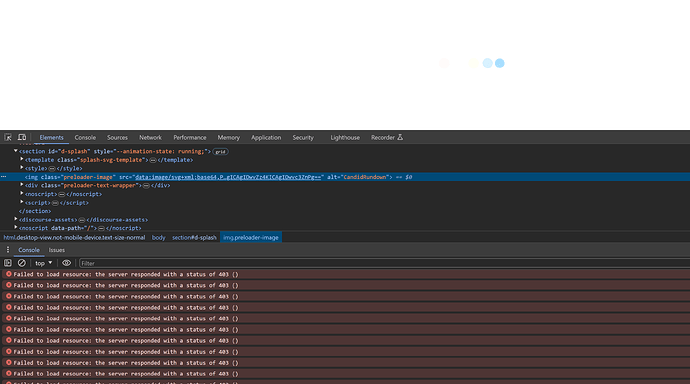Expand the noscript data-path node
This screenshot has height=384, width=690.
click(16, 227)
